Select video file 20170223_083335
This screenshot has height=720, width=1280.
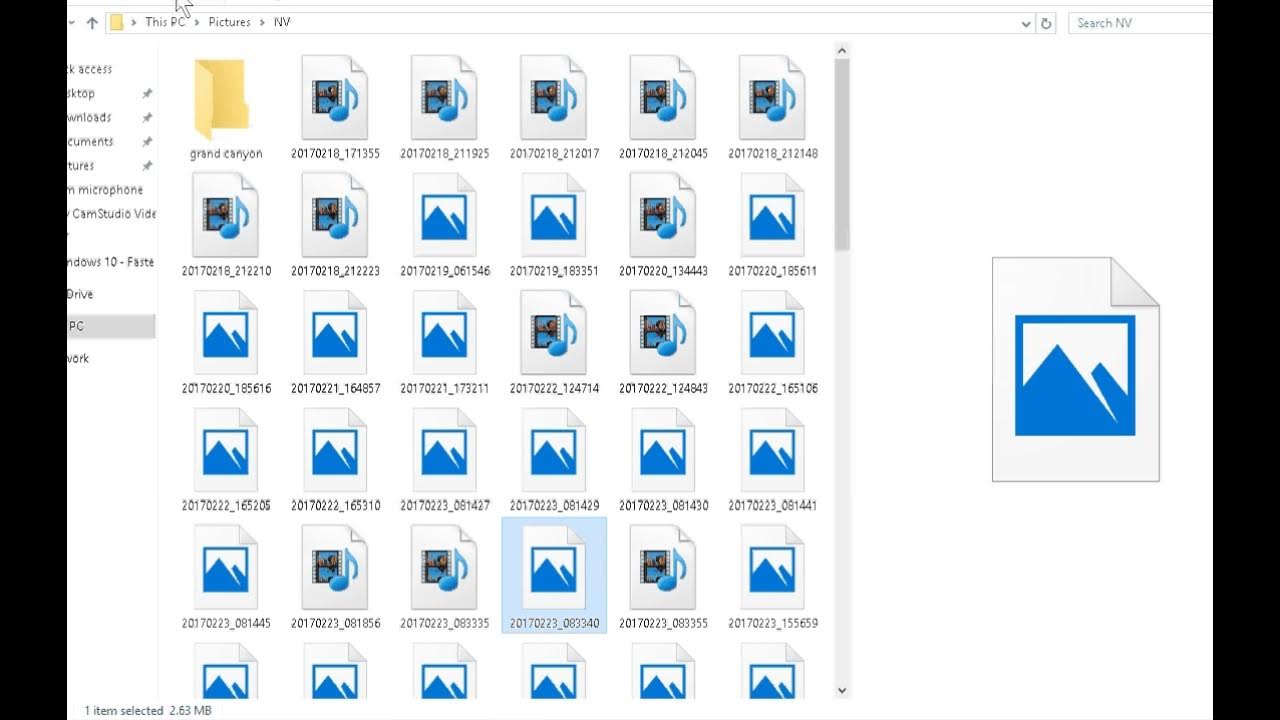(444, 576)
